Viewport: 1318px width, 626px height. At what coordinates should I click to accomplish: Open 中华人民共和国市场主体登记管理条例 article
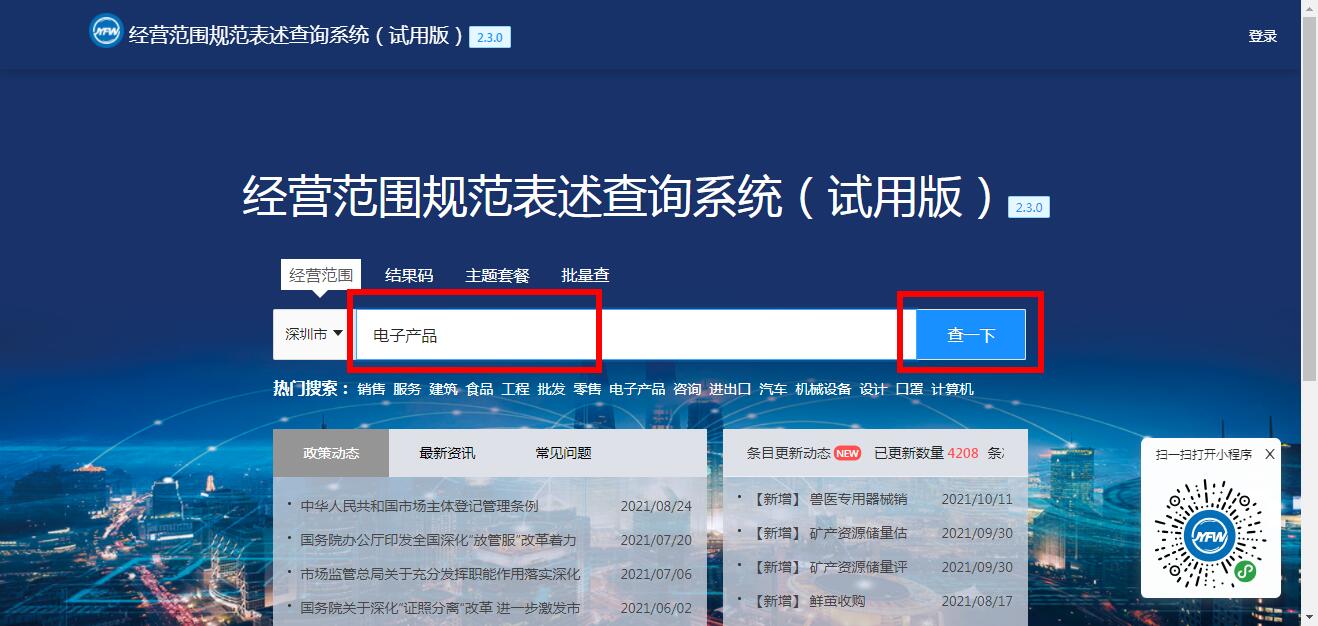419,506
